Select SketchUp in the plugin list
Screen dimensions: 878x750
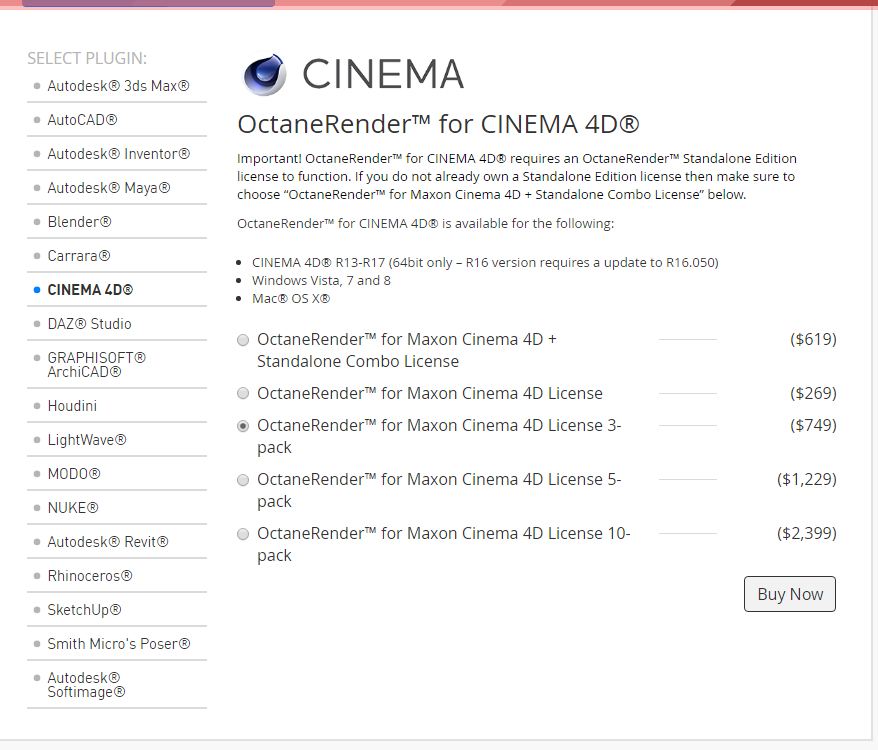coord(85,610)
